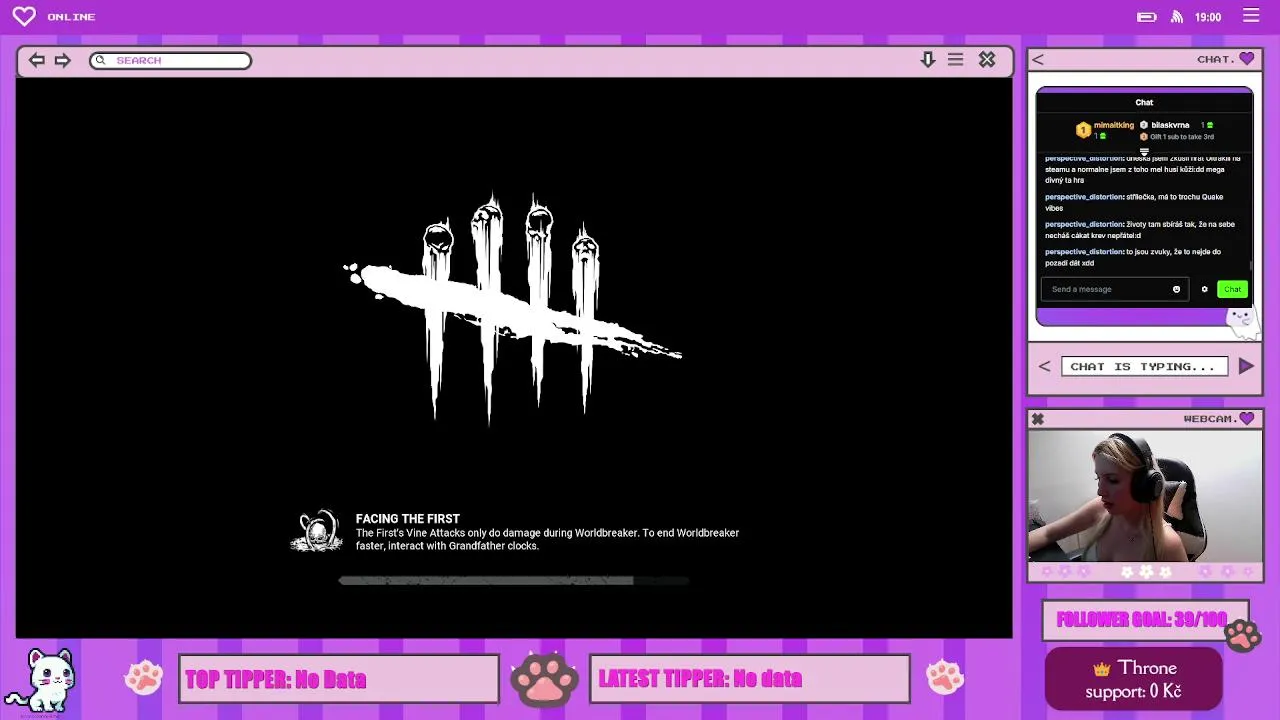Open chat settings gear icon
The height and width of the screenshot is (720, 1280).
pyautogui.click(x=1204, y=289)
